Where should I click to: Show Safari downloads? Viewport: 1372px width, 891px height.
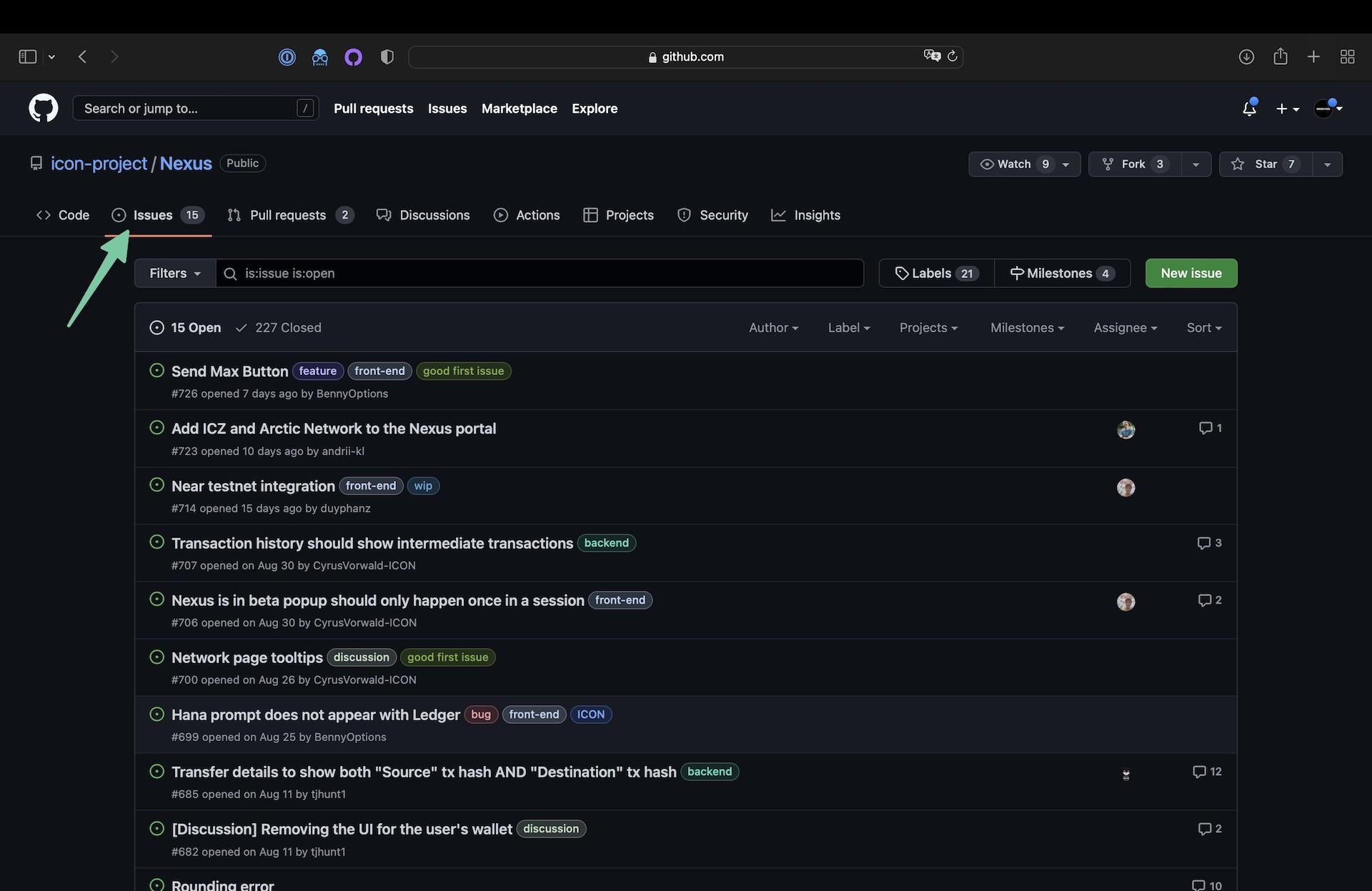1246,56
